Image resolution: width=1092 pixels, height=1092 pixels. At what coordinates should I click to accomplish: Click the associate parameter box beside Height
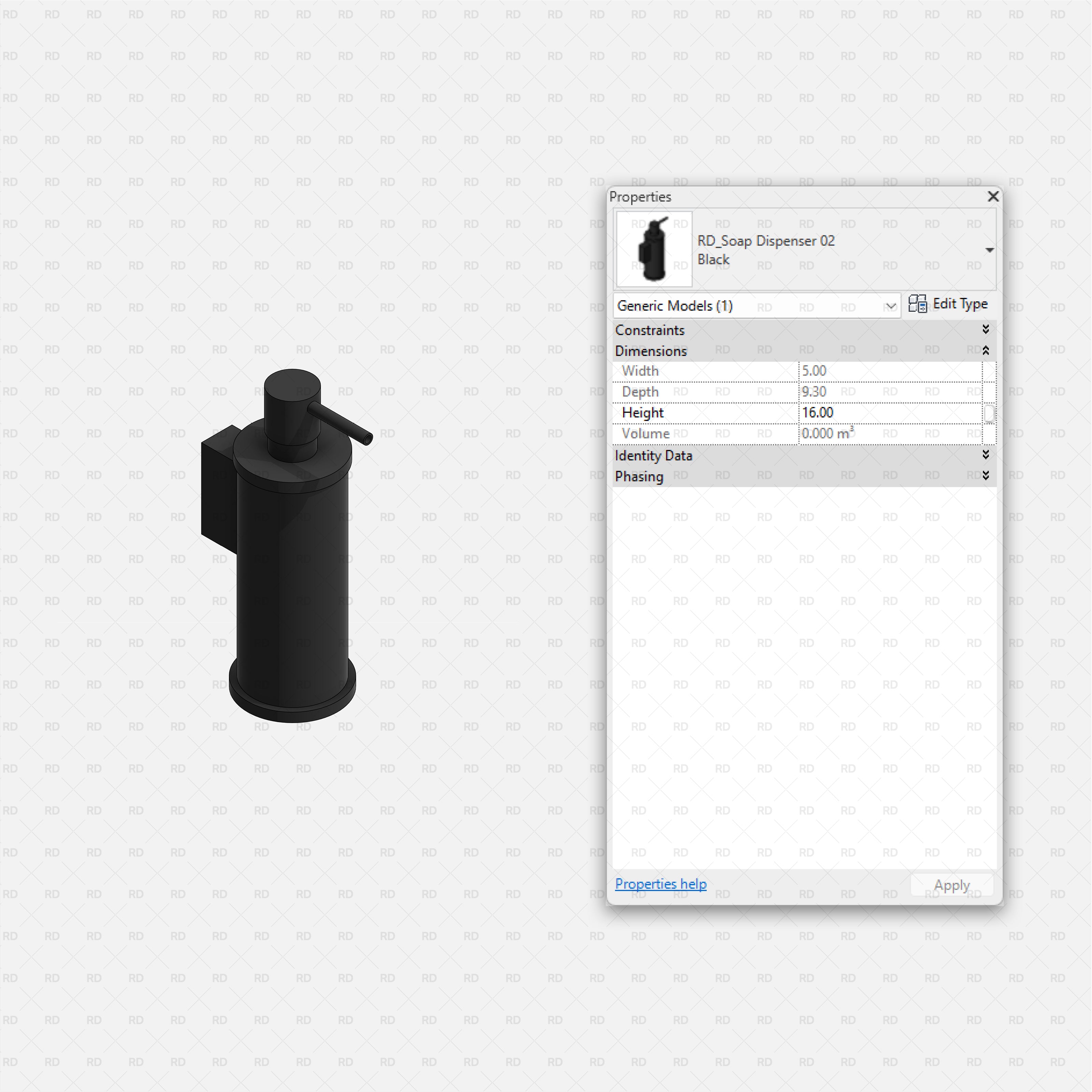click(x=990, y=413)
